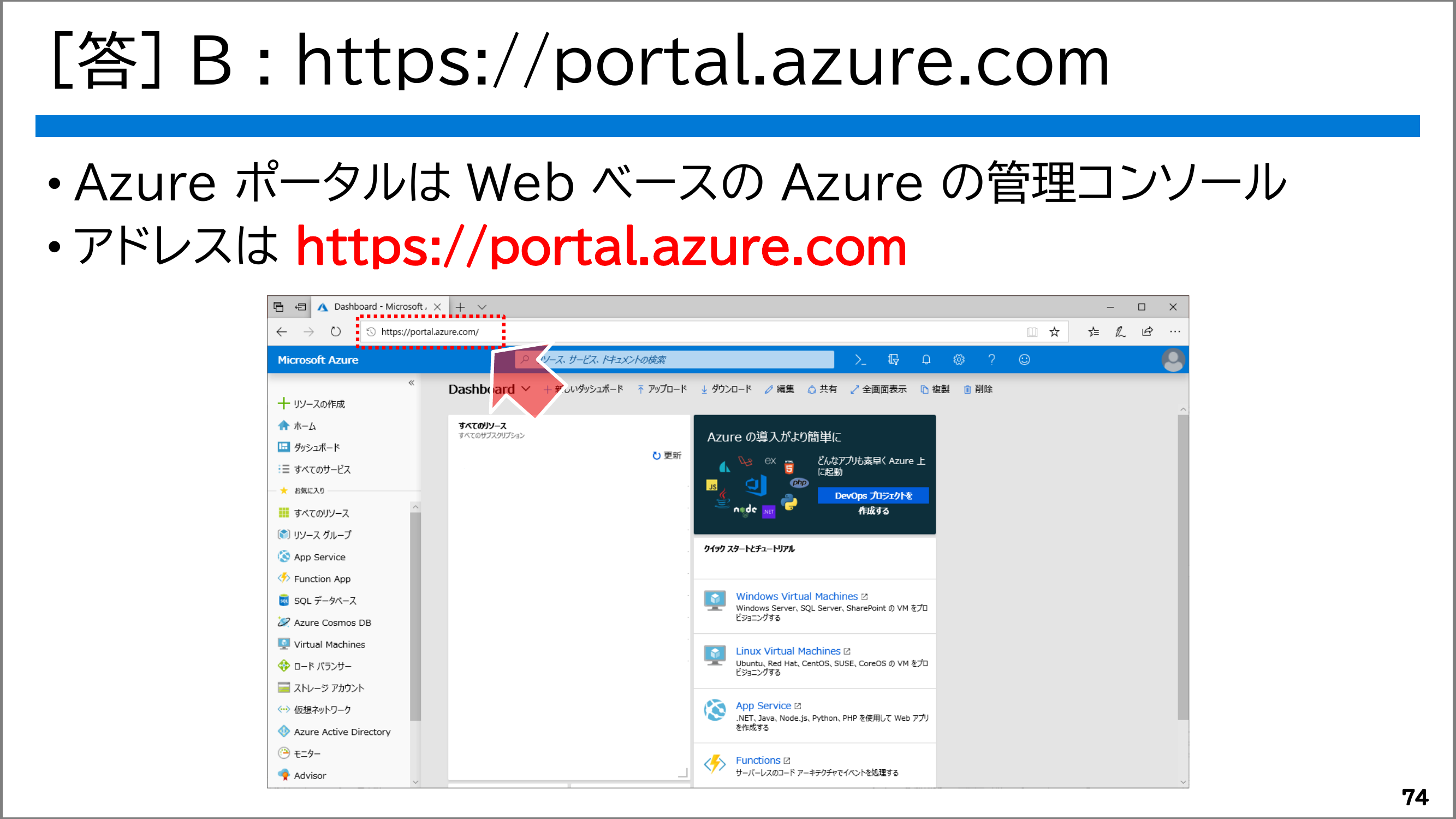Collapse the left sidebar with double chevron

(x=412, y=383)
